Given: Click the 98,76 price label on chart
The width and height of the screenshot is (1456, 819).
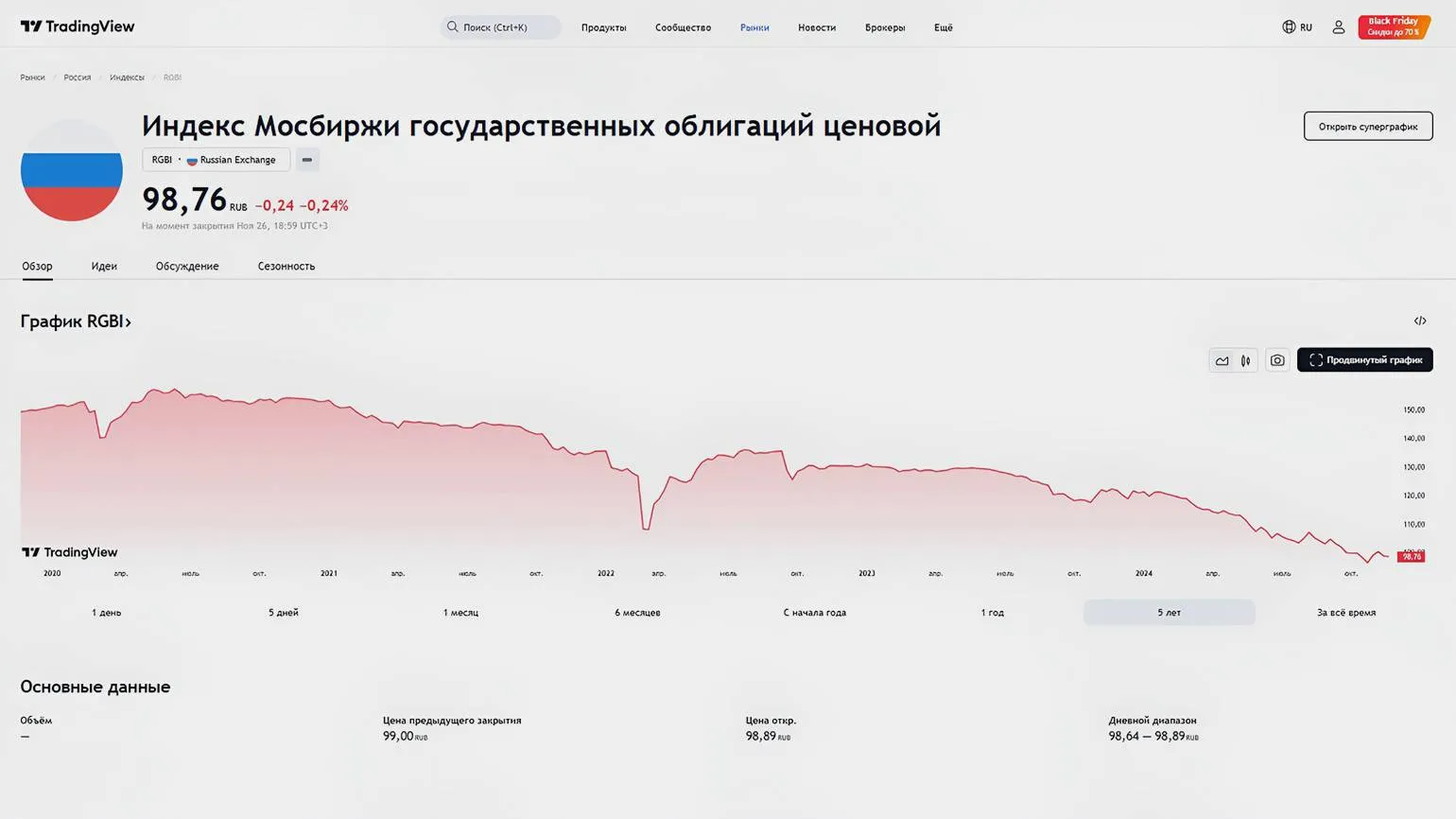Looking at the screenshot, I should 1411,557.
